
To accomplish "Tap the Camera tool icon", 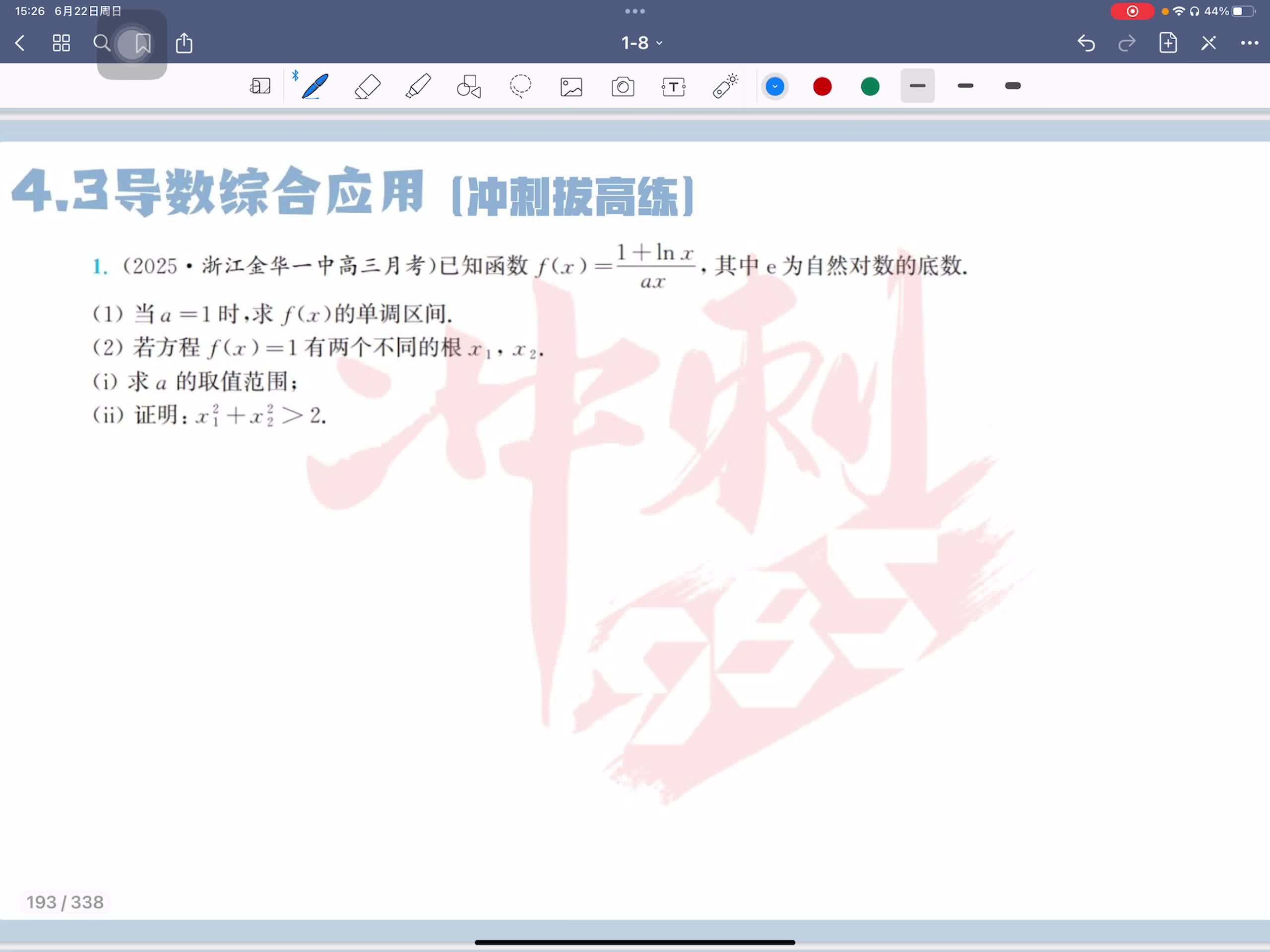I will pos(623,87).
